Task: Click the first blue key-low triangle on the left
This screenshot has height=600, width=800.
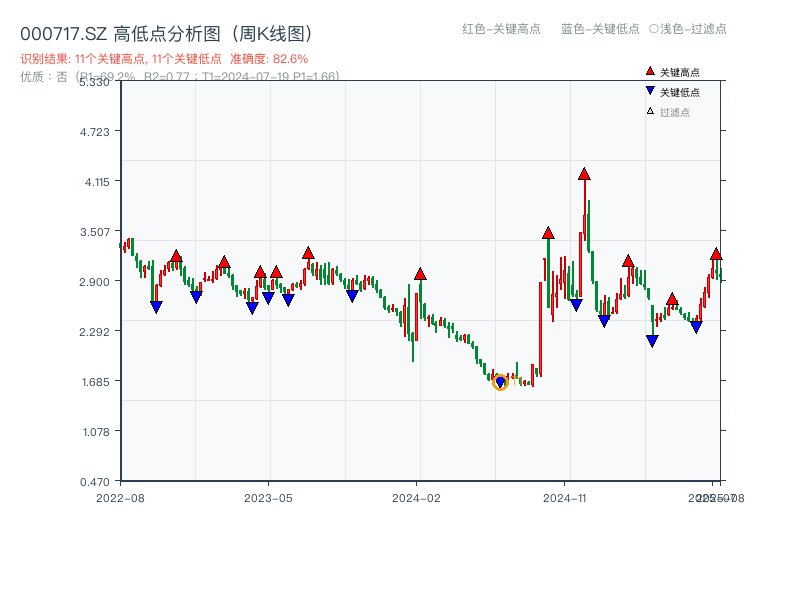Action: (156, 307)
